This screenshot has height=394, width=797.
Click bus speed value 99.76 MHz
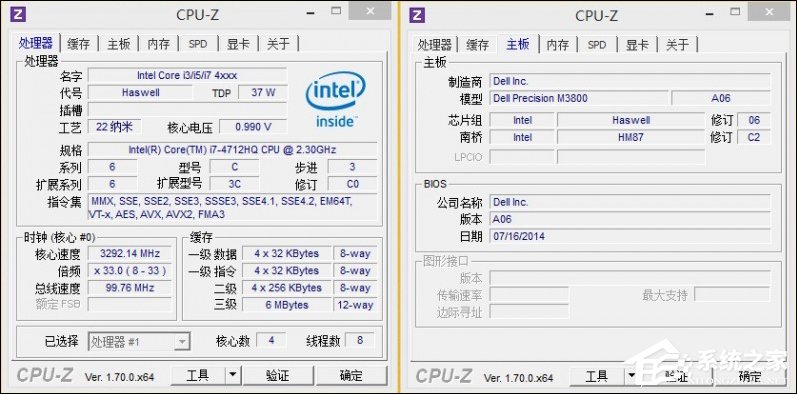point(130,288)
